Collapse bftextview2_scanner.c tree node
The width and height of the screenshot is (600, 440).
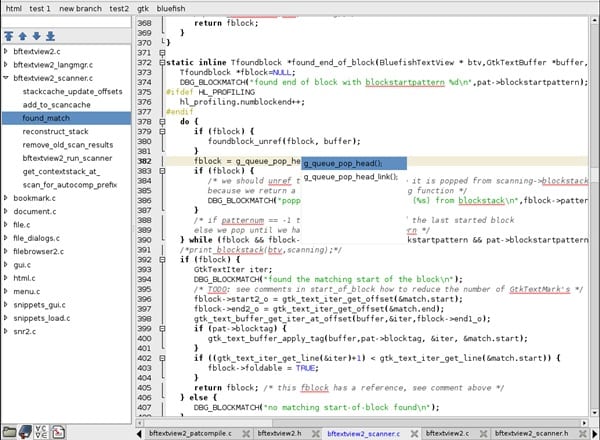6,78
